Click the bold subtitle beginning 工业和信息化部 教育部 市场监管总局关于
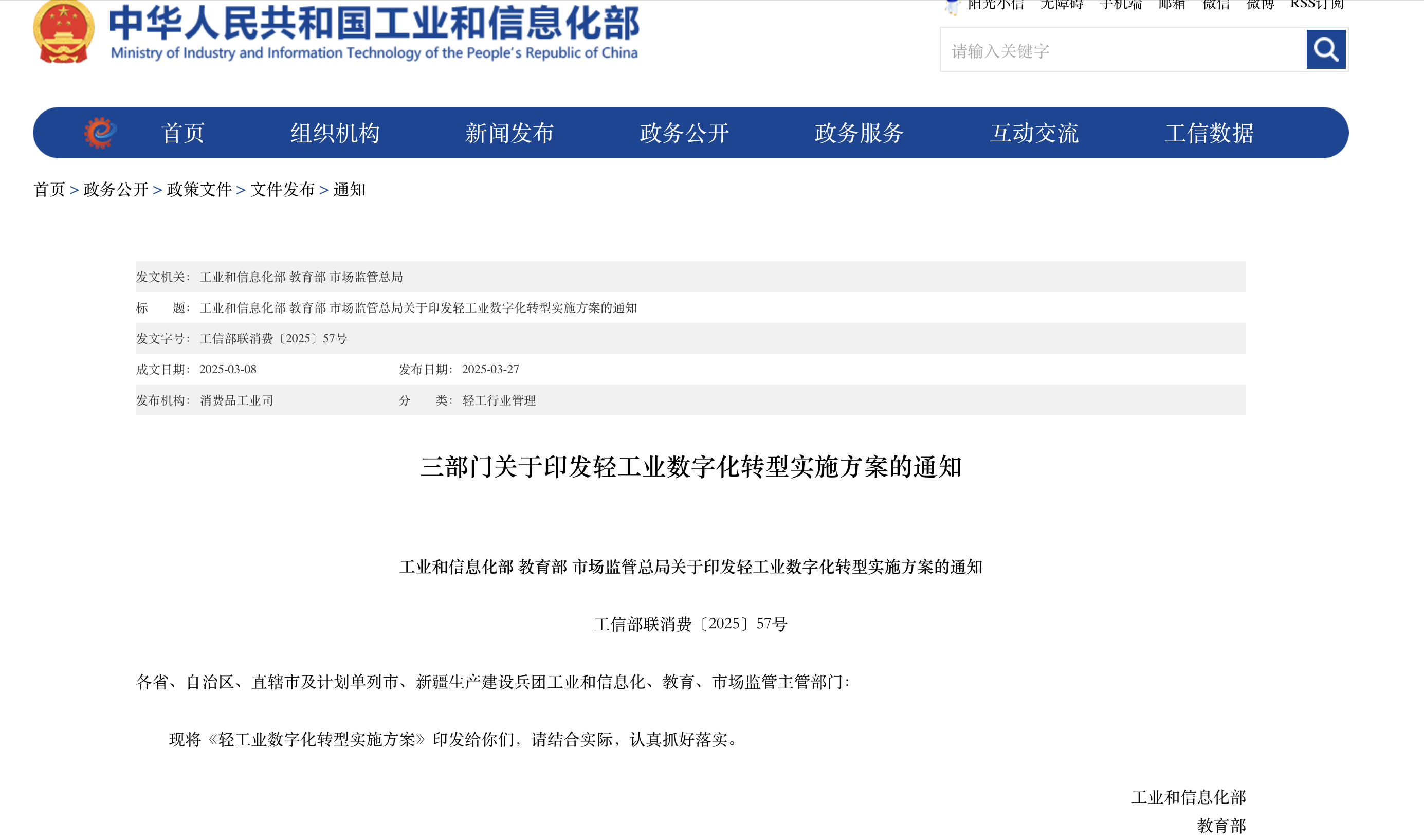 pyautogui.click(x=691, y=567)
